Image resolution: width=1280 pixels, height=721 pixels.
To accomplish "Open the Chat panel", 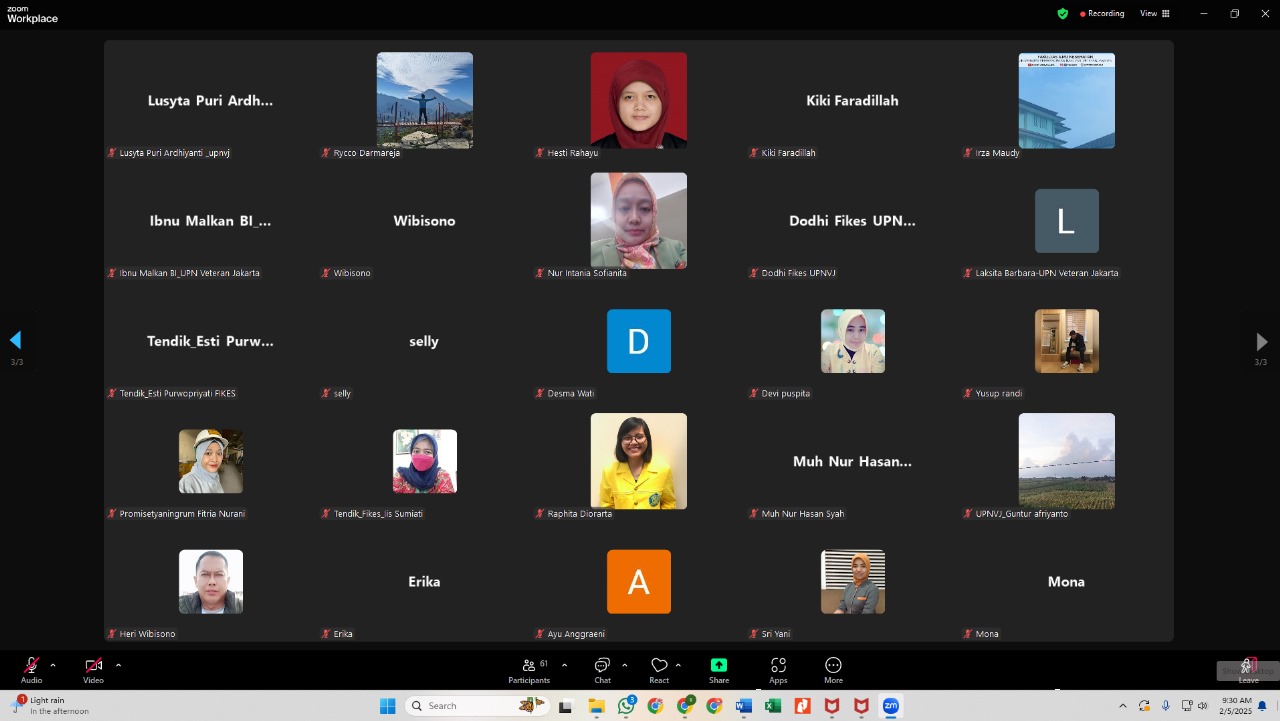I will [602, 667].
